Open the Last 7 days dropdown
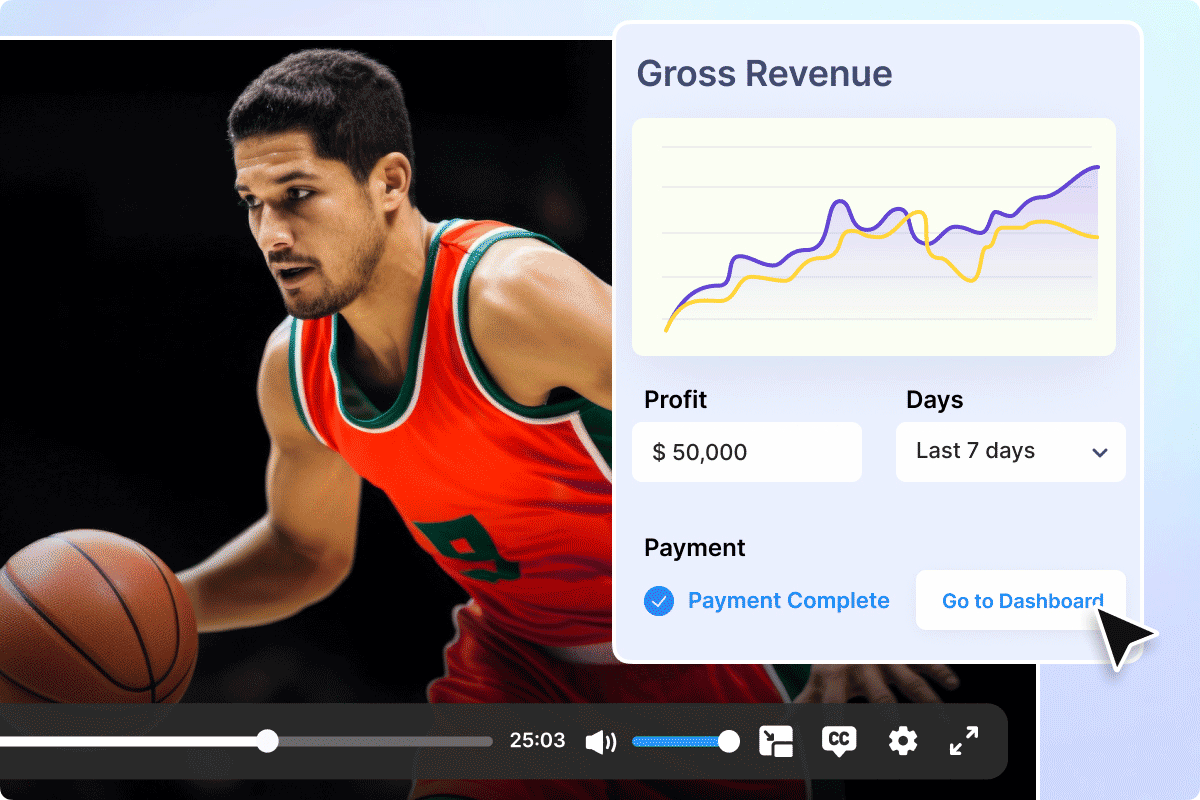 pyautogui.click(x=1010, y=452)
